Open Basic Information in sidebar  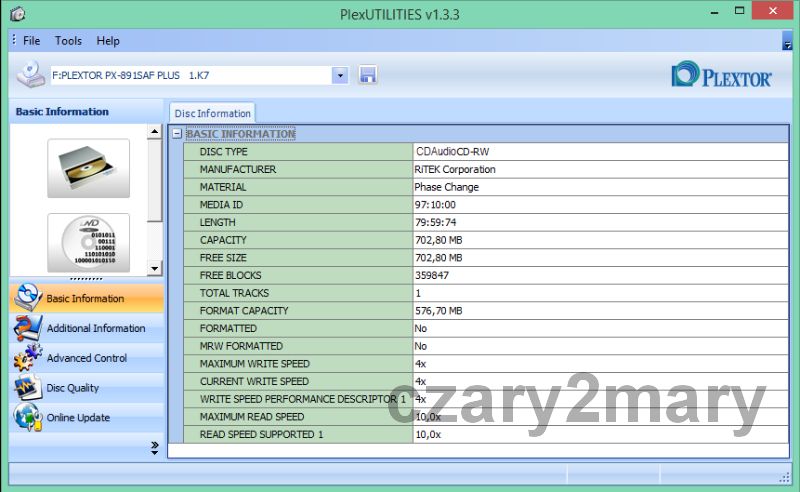[85, 298]
